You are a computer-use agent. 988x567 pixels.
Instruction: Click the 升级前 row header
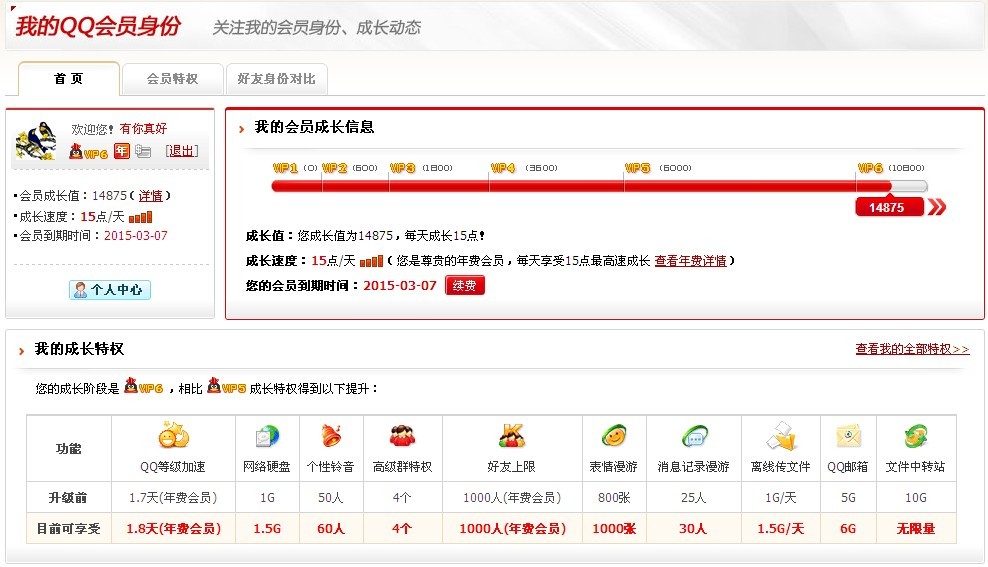(69, 498)
